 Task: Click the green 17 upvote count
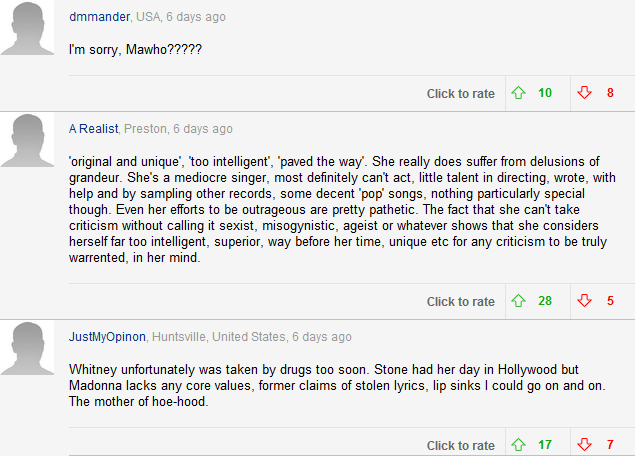545,445
